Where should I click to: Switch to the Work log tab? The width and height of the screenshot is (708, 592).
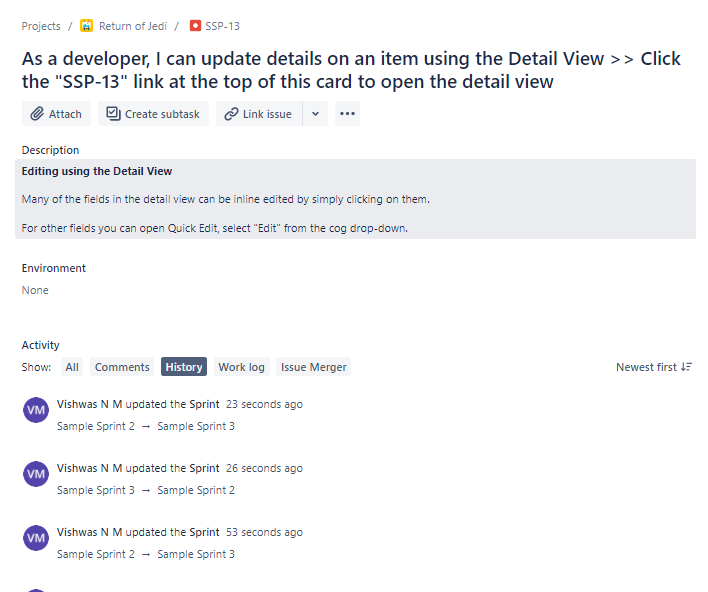click(x=242, y=367)
